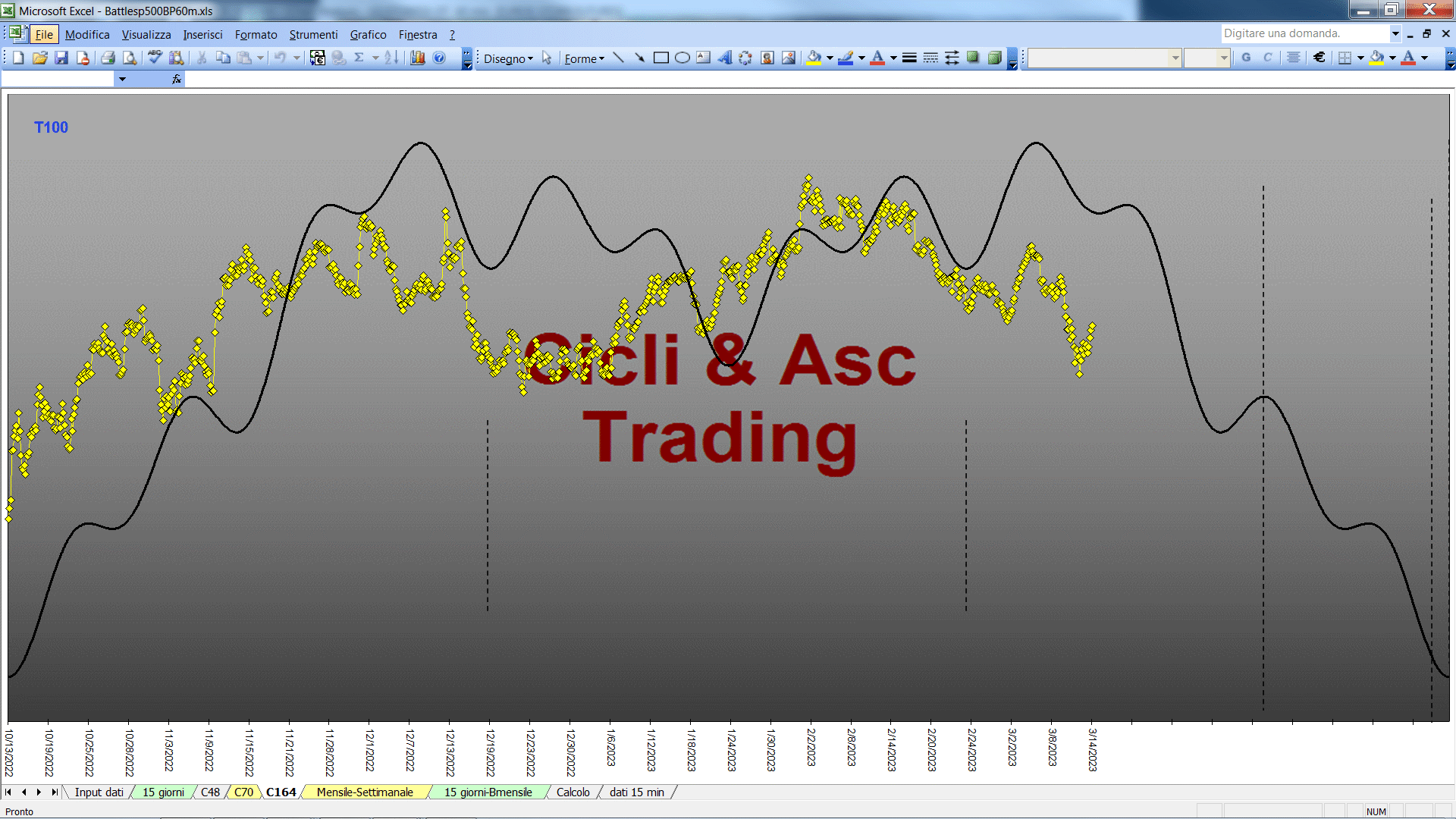
Task: Open the Disegno drawing menu
Action: [x=508, y=58]
